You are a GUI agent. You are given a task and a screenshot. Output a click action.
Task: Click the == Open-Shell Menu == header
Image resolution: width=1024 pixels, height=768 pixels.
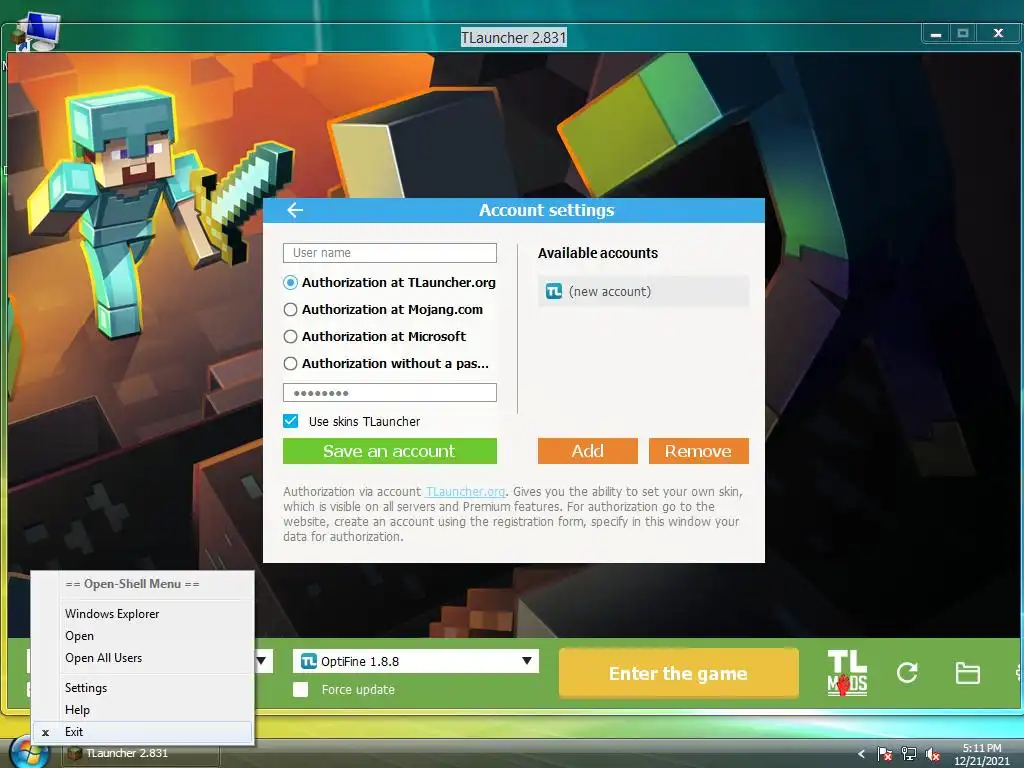tap(133, 584)
